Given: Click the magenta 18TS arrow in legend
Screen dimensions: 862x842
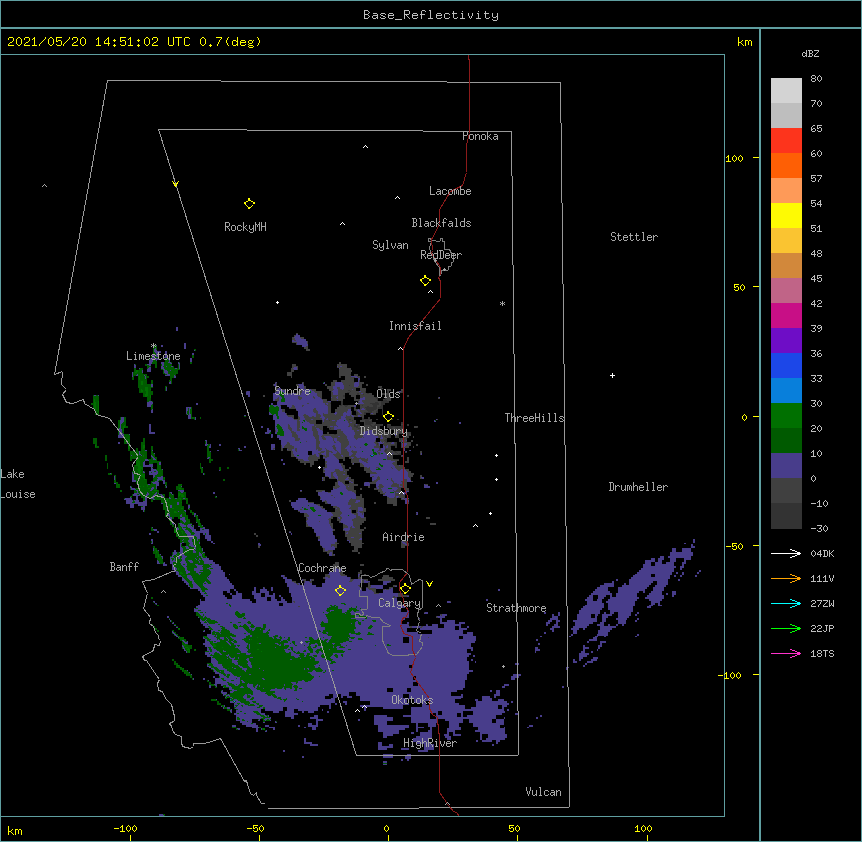Looking at the screenshot, I should click(786, 653).
